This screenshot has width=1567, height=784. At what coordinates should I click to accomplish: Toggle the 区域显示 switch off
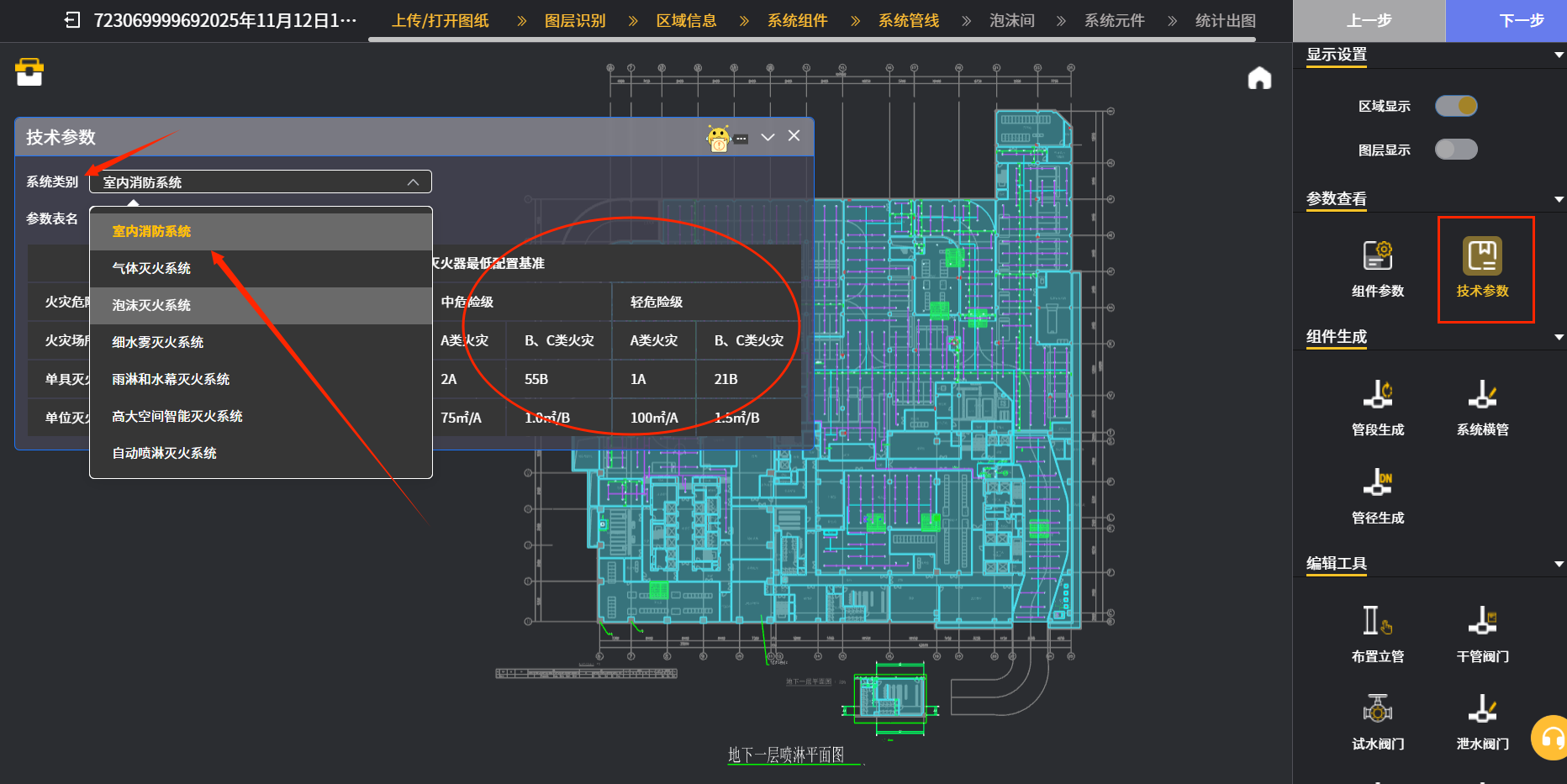pyautogui.click(x=1455, y=106)
